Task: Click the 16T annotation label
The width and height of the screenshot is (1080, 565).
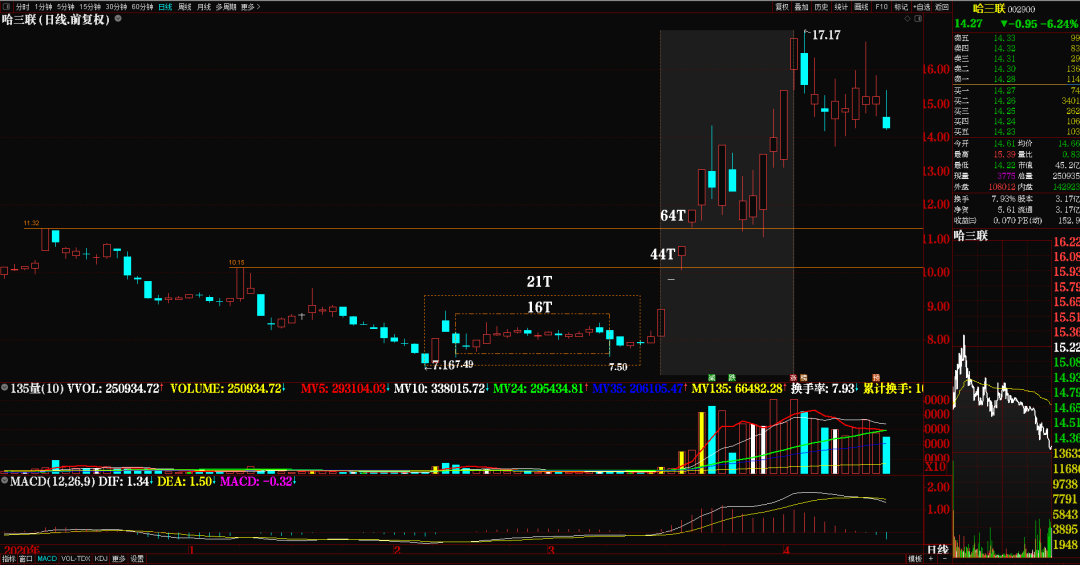Action: point(540,307)
